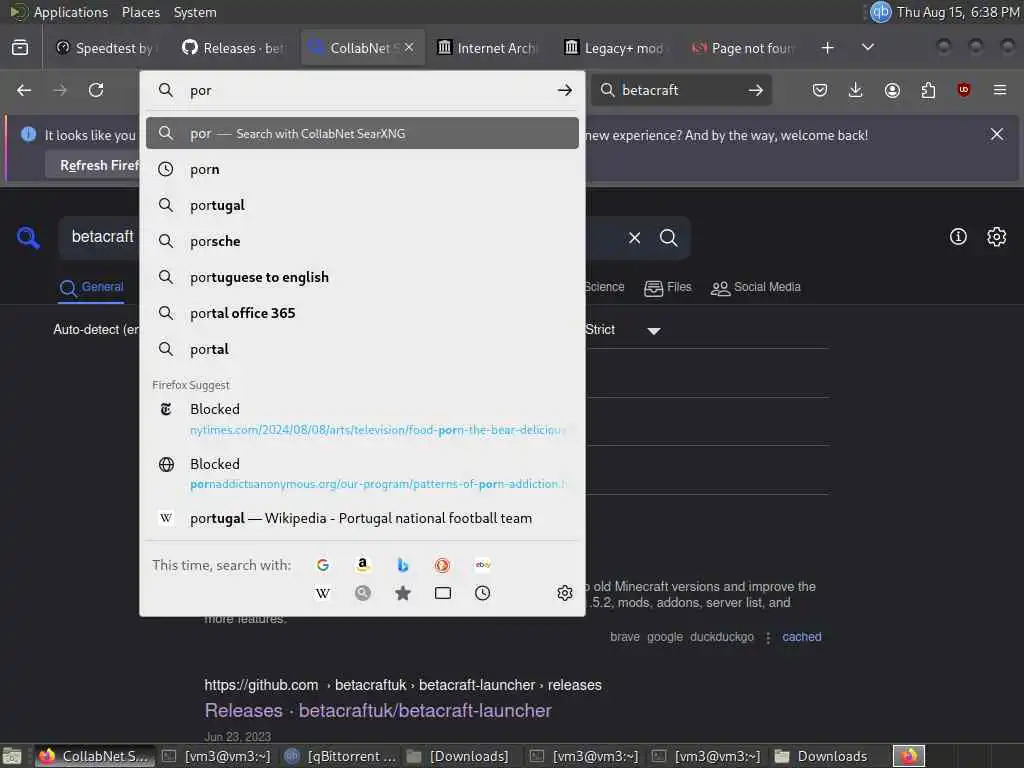Switch to the Legacy+ mod tab

[x=615, y=48]
